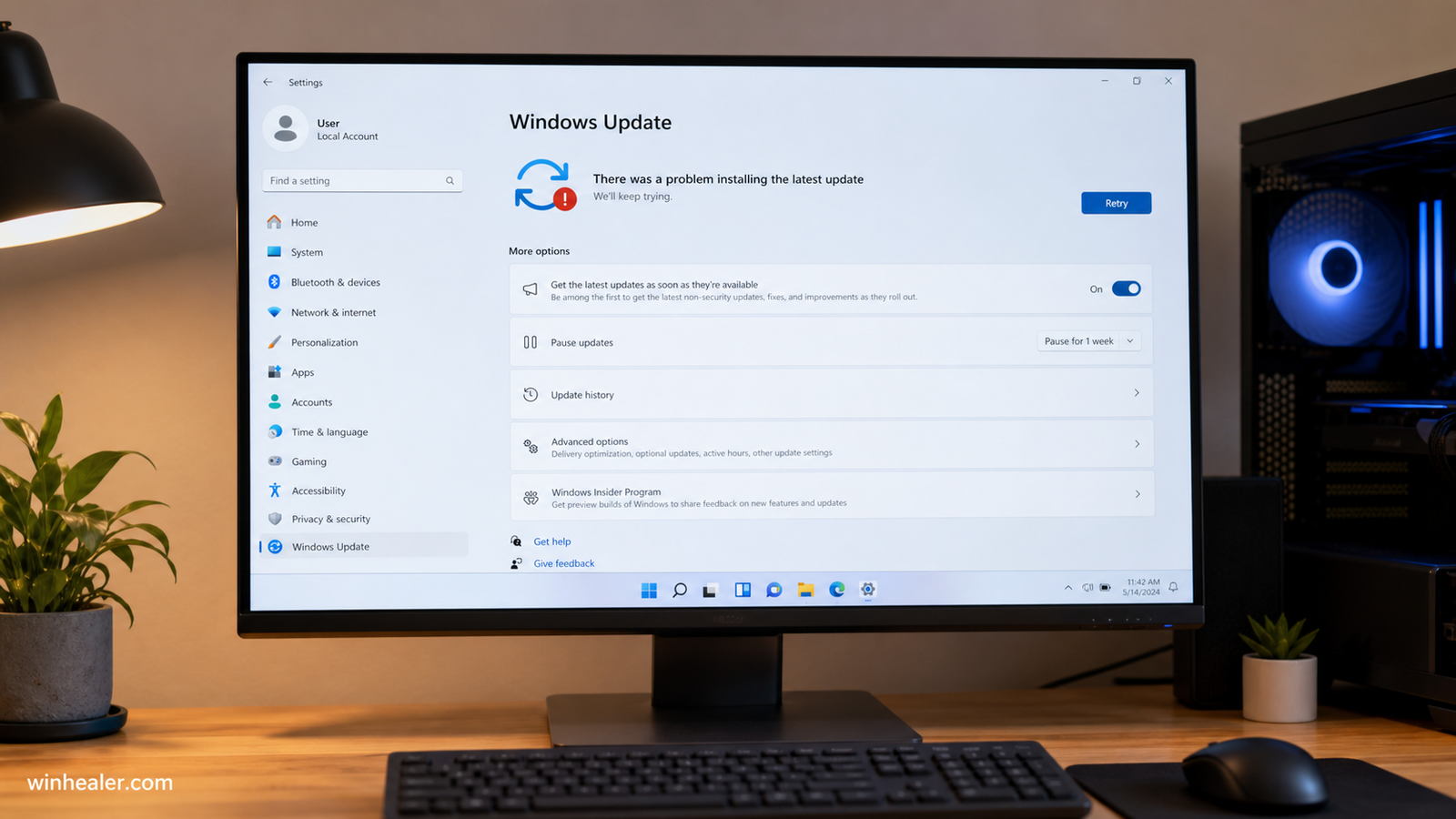Click the Bluetooth icon in sidebar

tap(274, 282)
